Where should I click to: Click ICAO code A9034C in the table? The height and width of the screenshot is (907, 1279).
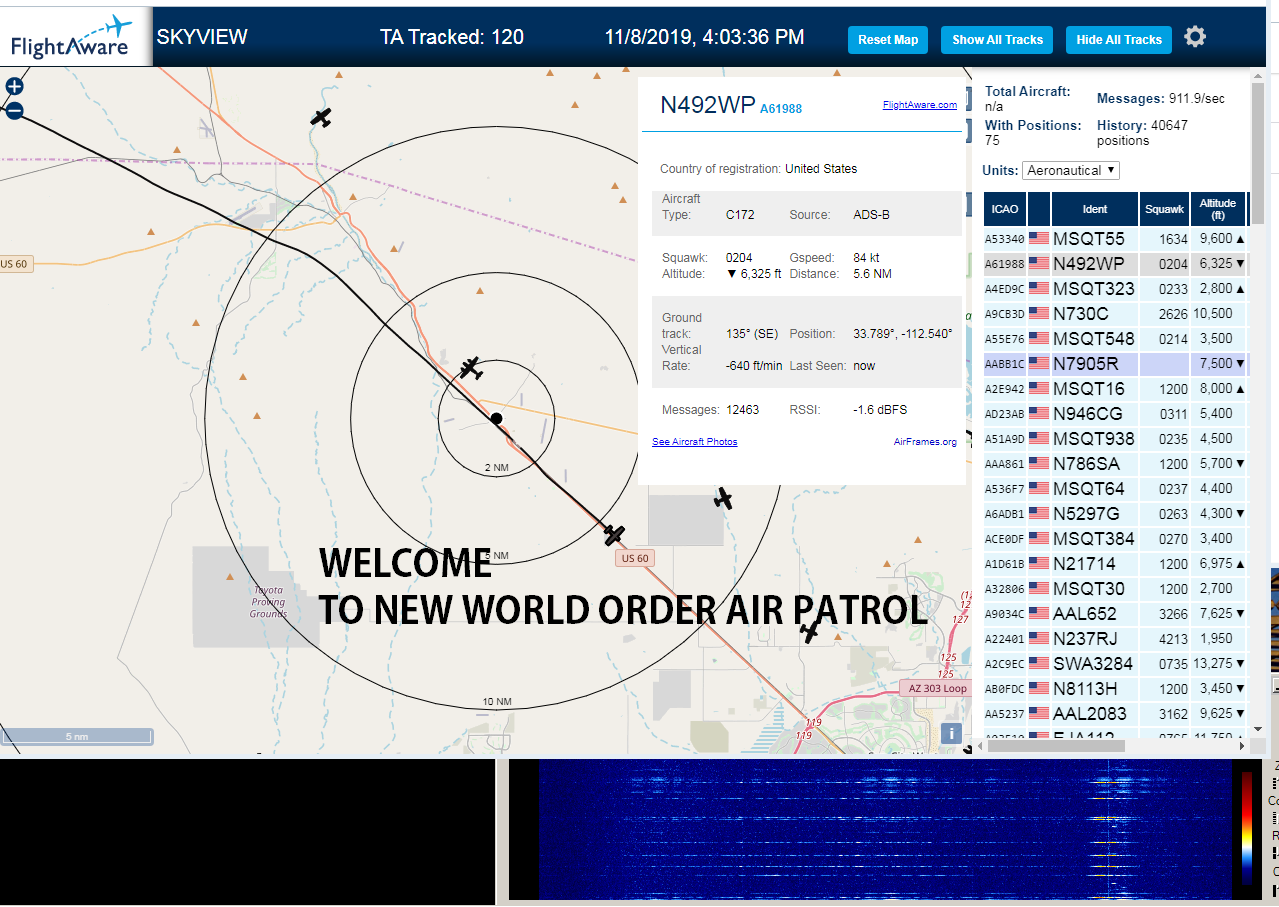(1004, 615)
